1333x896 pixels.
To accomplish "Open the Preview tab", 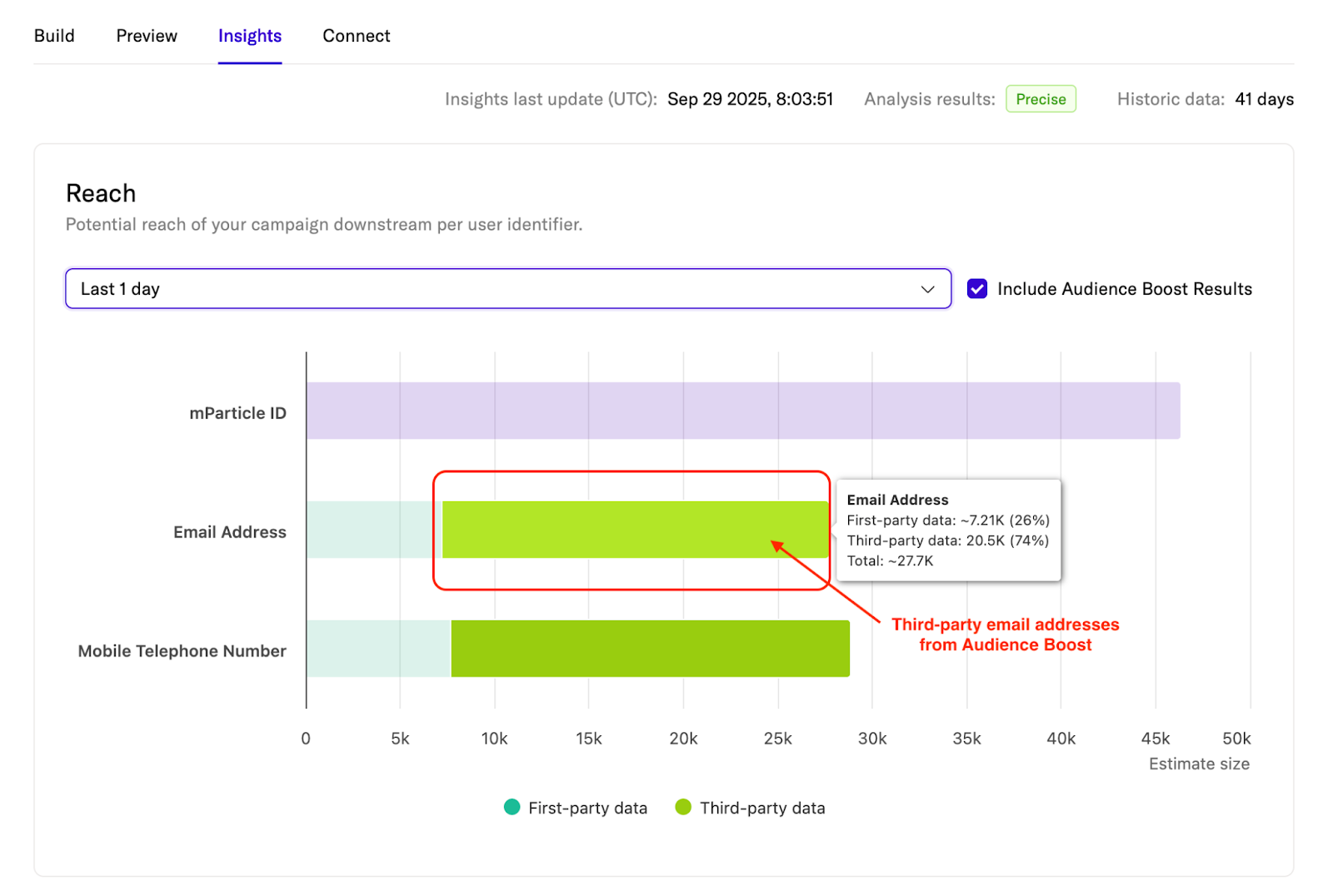I will point(147,36).
